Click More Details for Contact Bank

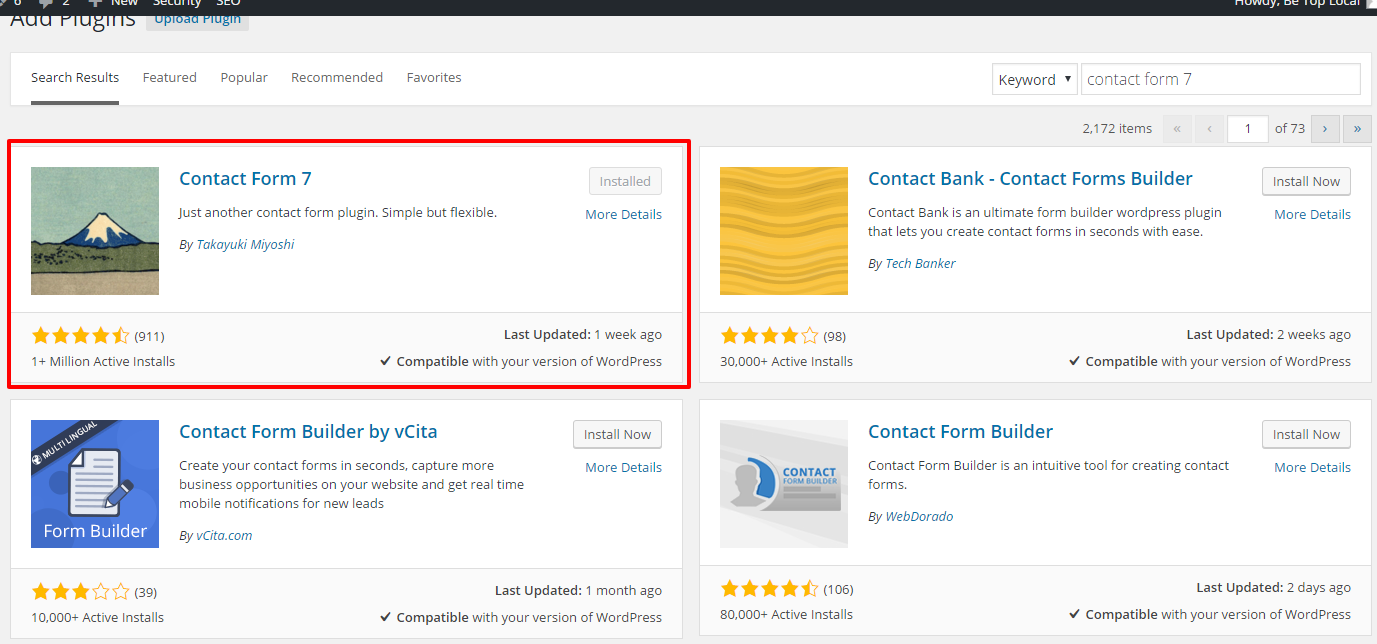coord(1312,214)
